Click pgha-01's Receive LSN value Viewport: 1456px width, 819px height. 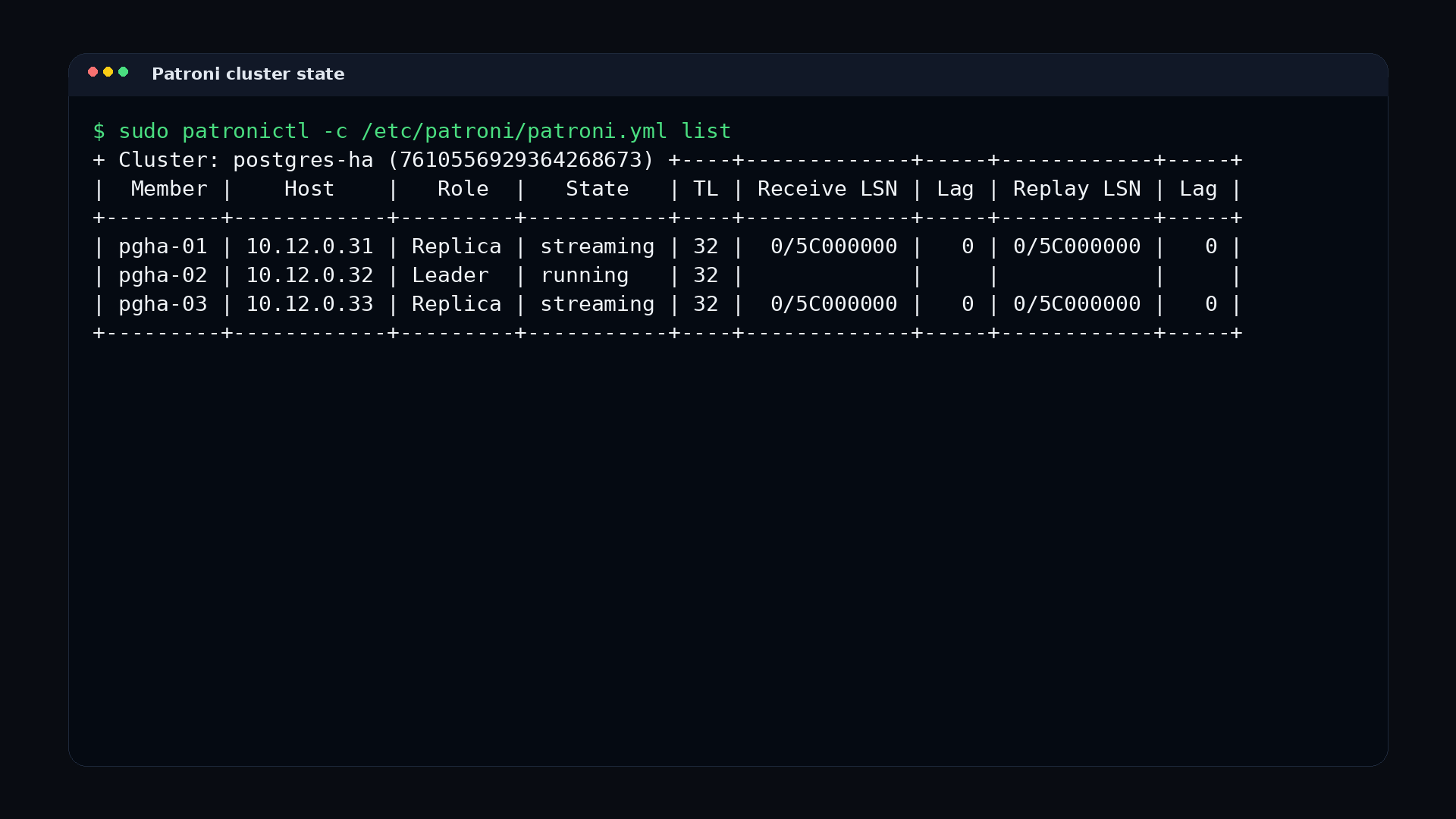coord(834,246)
